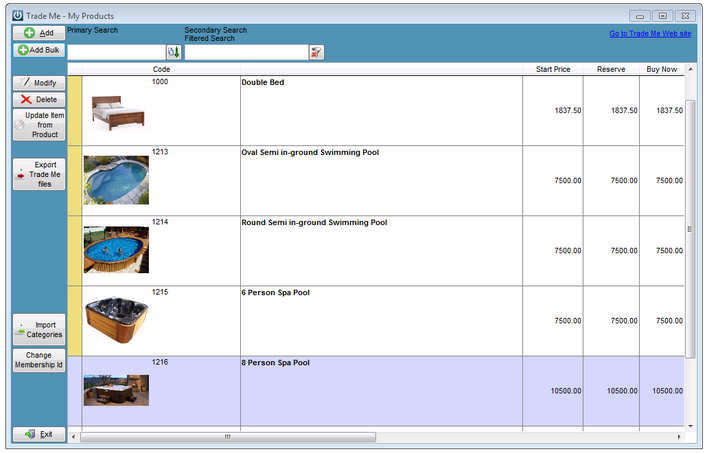
Task: Sort by the Reserve column header
Action: pyautogui.click(x=611, y=69)
